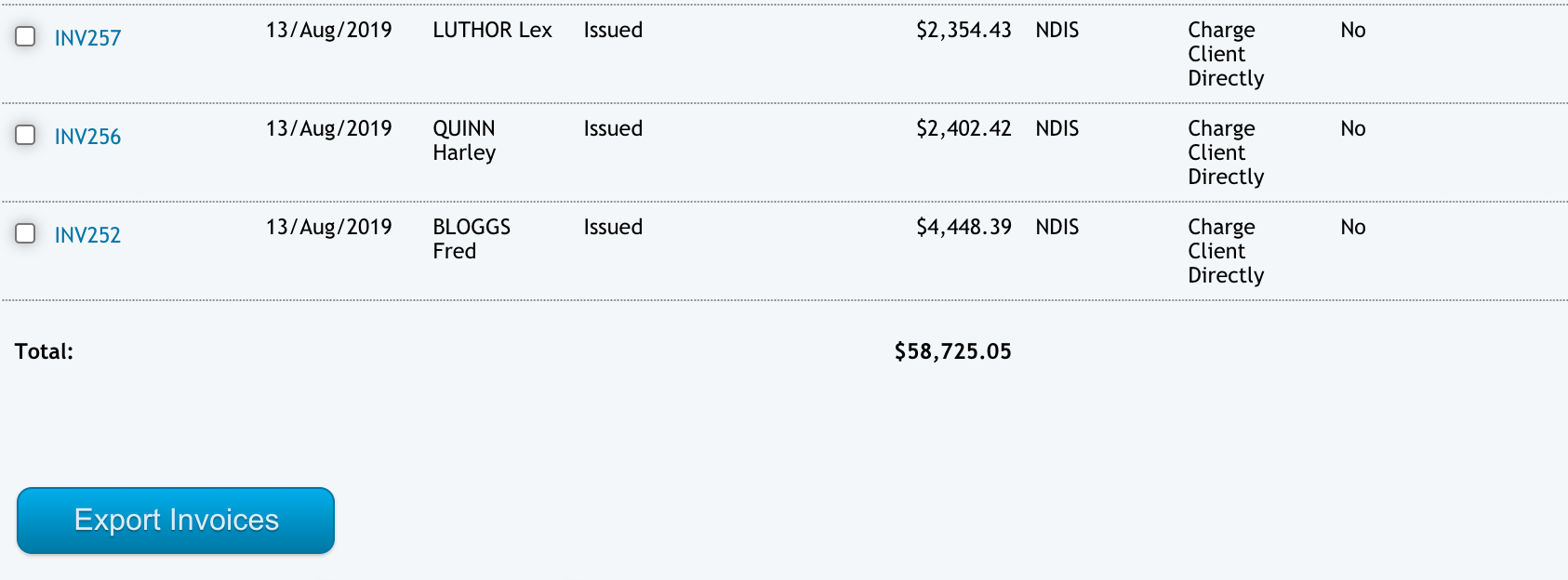Select the $2,354.43 invoice amount
This screenshot has width=1568, height=580.
pos(963,30)
